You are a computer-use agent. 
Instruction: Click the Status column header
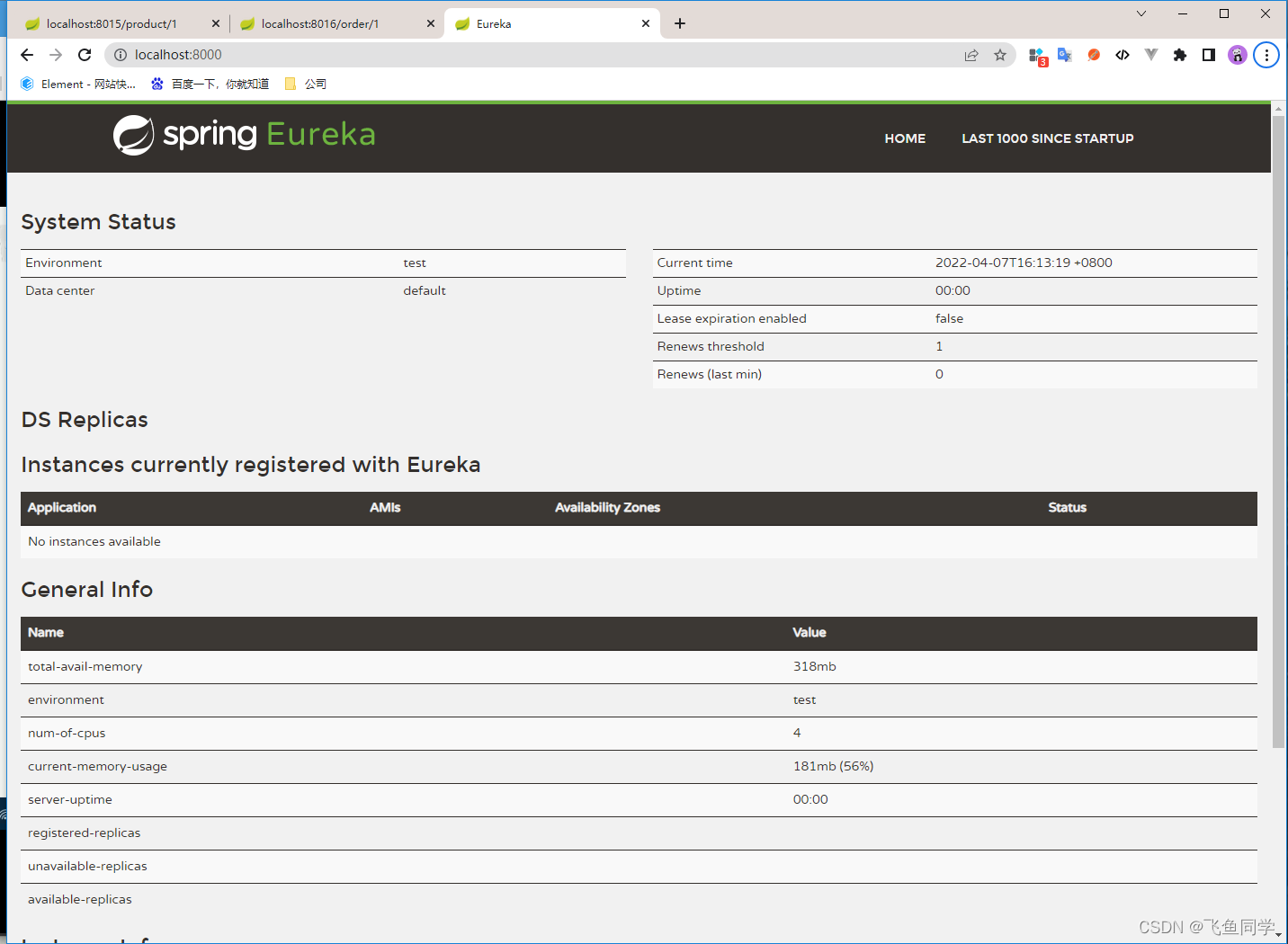pyautogui.click(x=1068, y=508)
